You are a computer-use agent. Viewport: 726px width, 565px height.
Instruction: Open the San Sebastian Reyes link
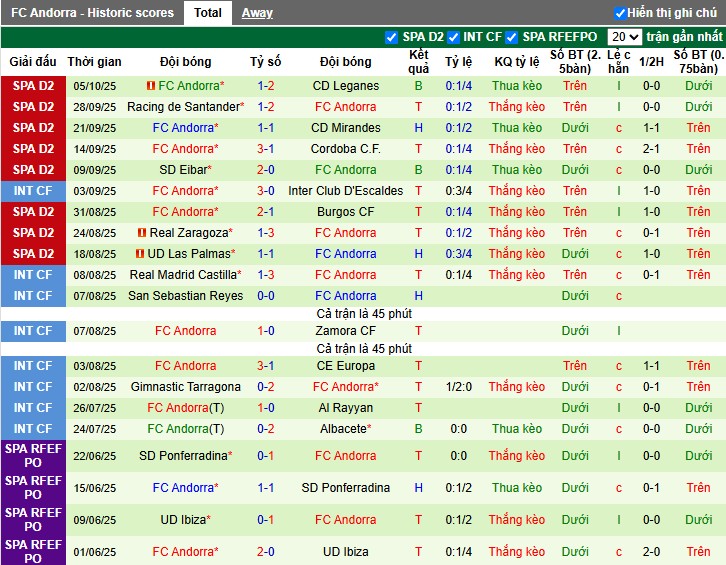185,296
